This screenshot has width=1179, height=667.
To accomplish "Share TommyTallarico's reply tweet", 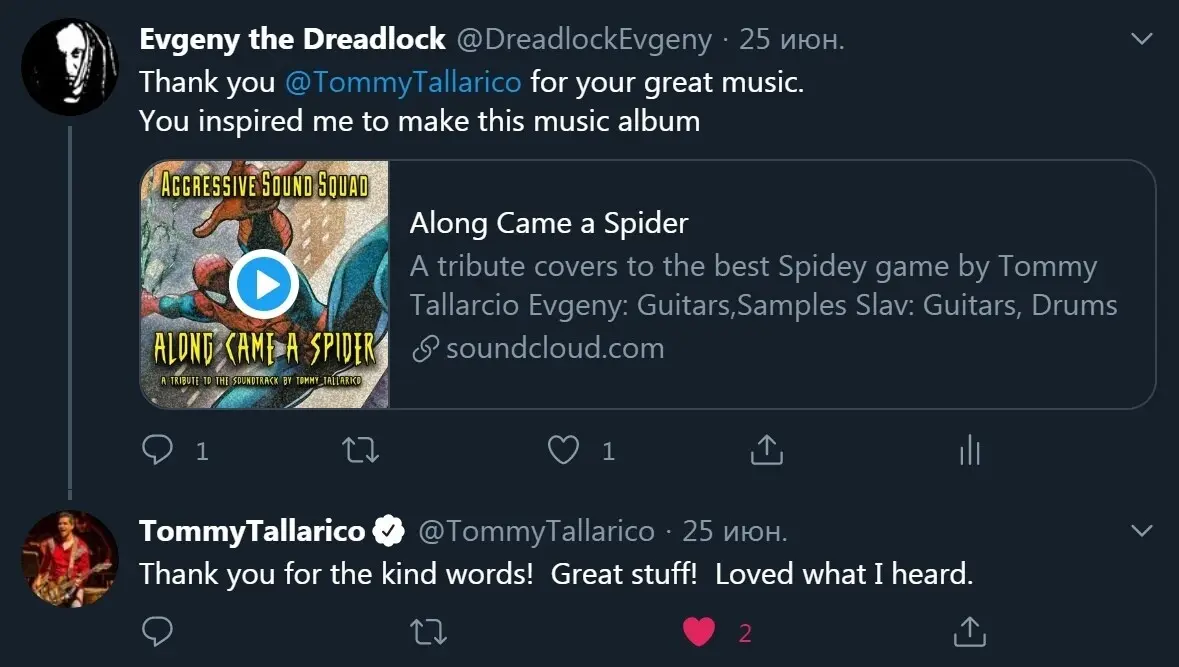I will tap(969, 631).
